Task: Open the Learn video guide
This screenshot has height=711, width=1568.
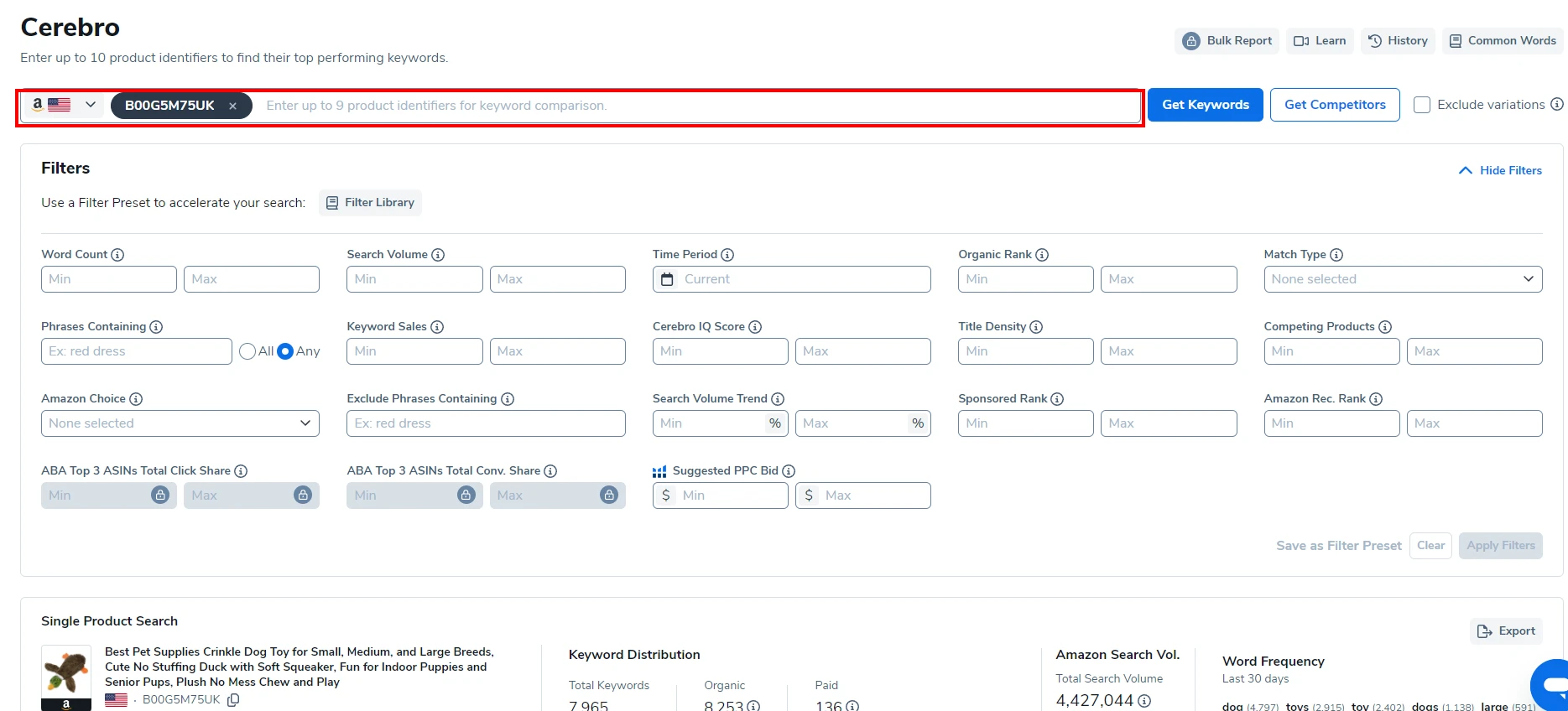Action: 1320,40
